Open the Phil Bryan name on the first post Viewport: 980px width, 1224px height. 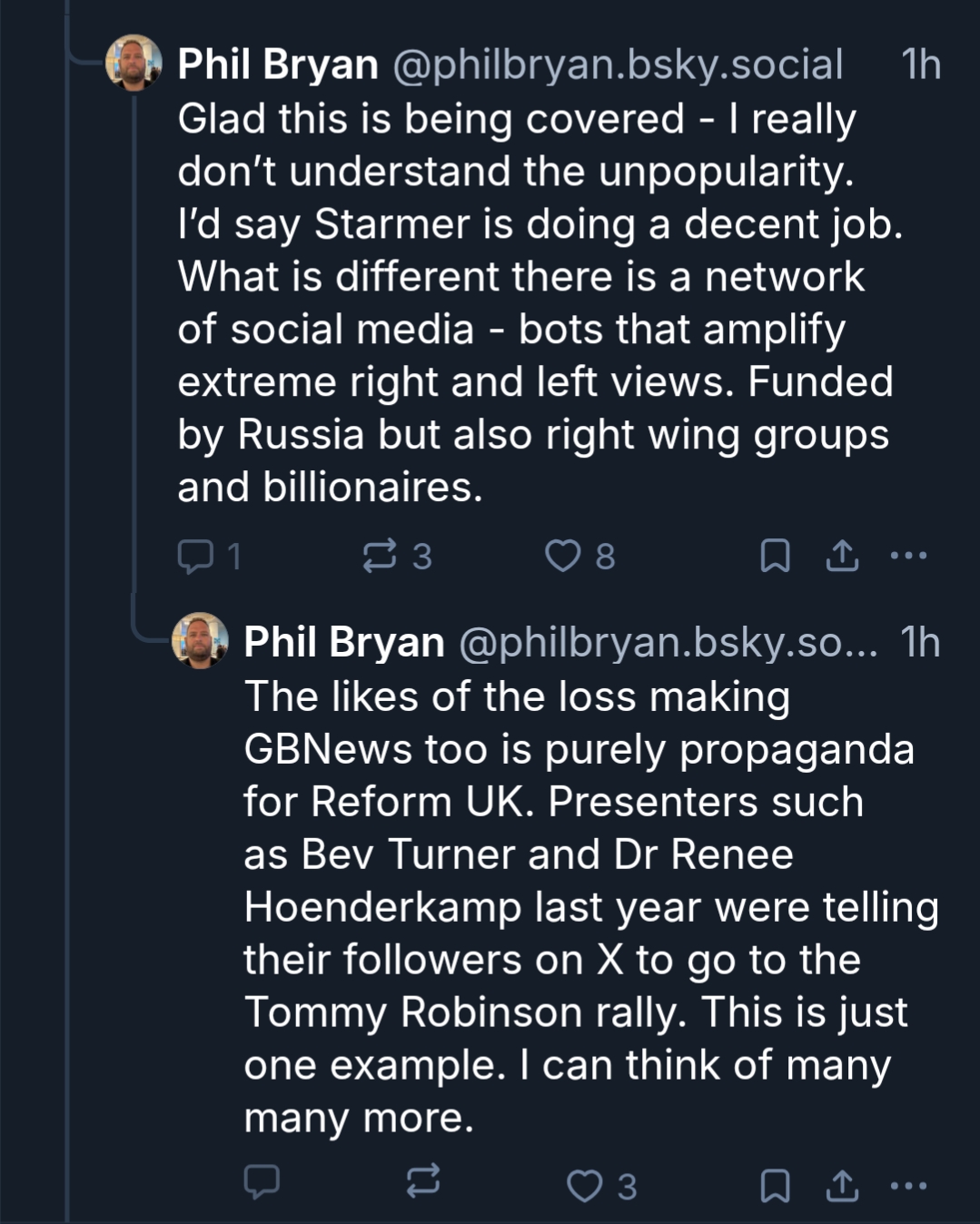278,64
